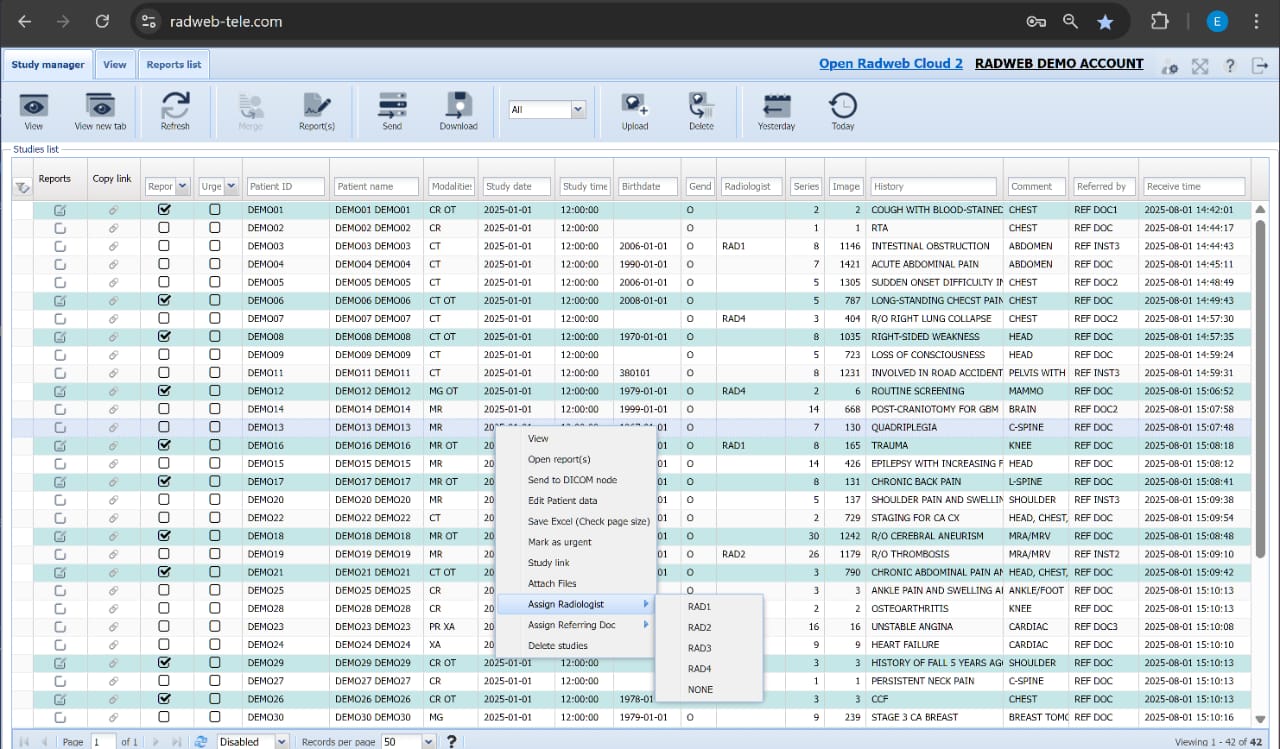The height and width of the screenshot is (749, 1280).
Task: Click the Download toolbar icon
Action: (x=458, y=105)
